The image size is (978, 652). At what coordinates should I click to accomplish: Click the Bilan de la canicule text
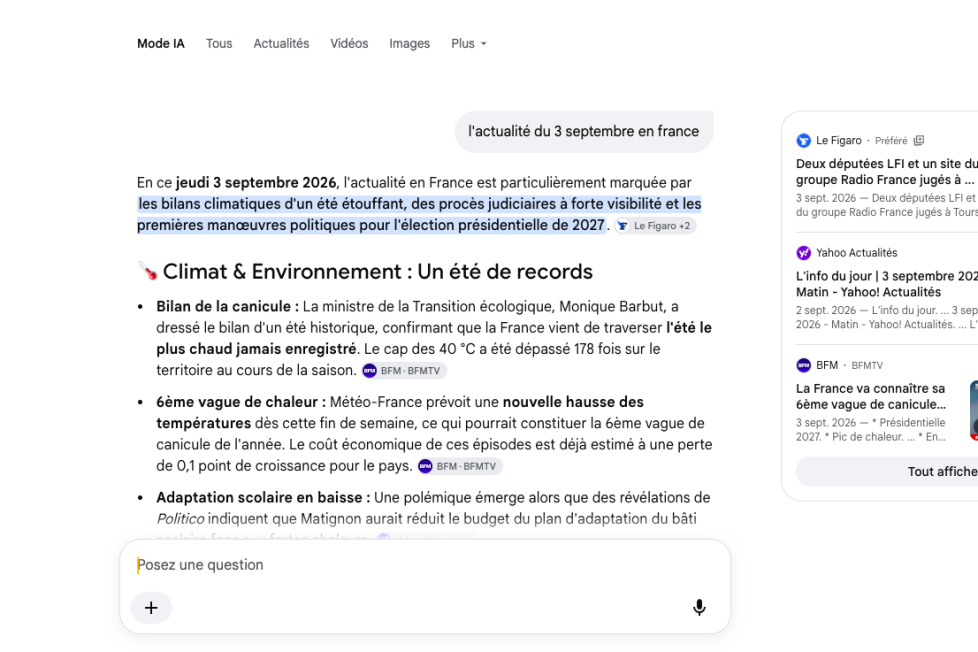pyautogui.click(x=228, y=306)
